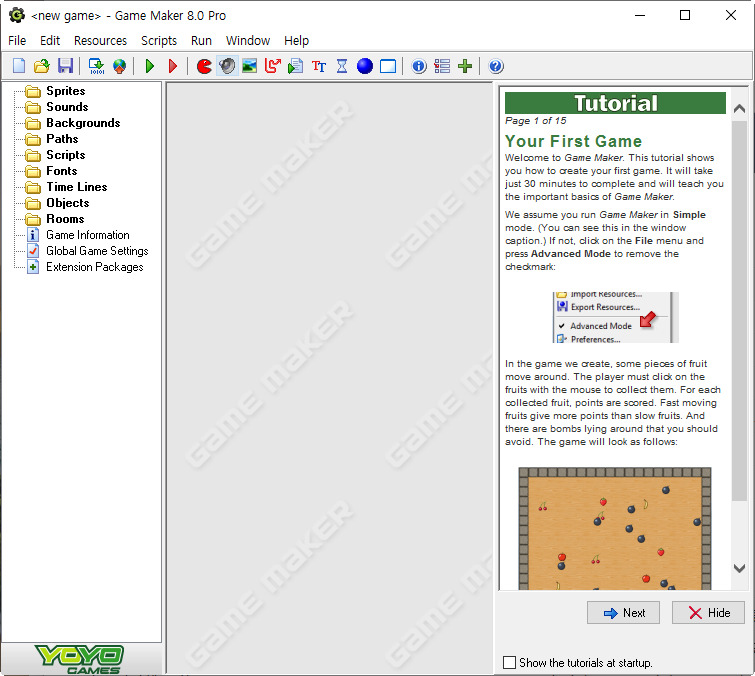Image resolution: width=755 pixels, height=676 pixels.
Task: Create a background with landscape icon
Action: pyautogui.click(x=249, y=66)
